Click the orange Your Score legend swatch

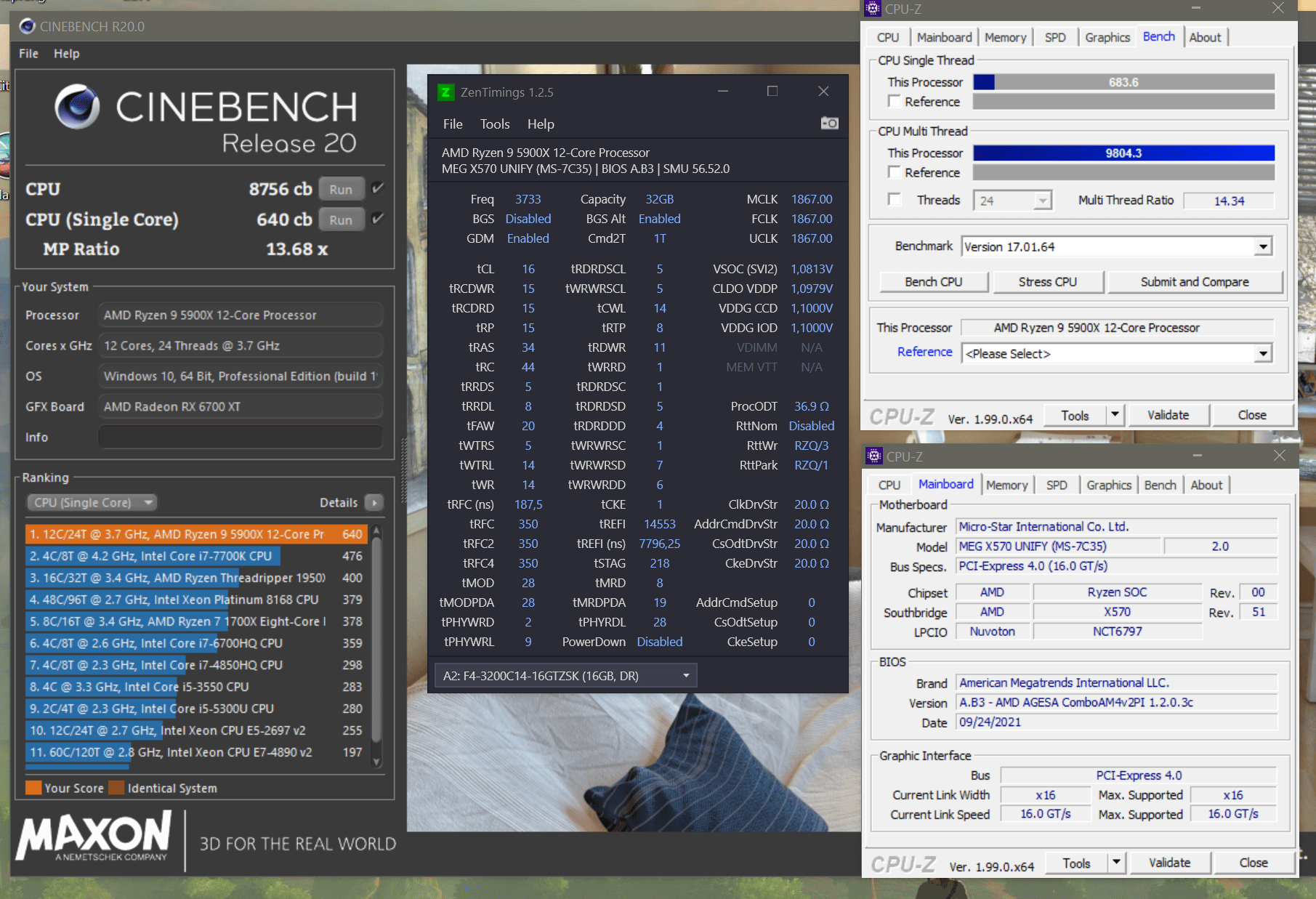point(33,788)
